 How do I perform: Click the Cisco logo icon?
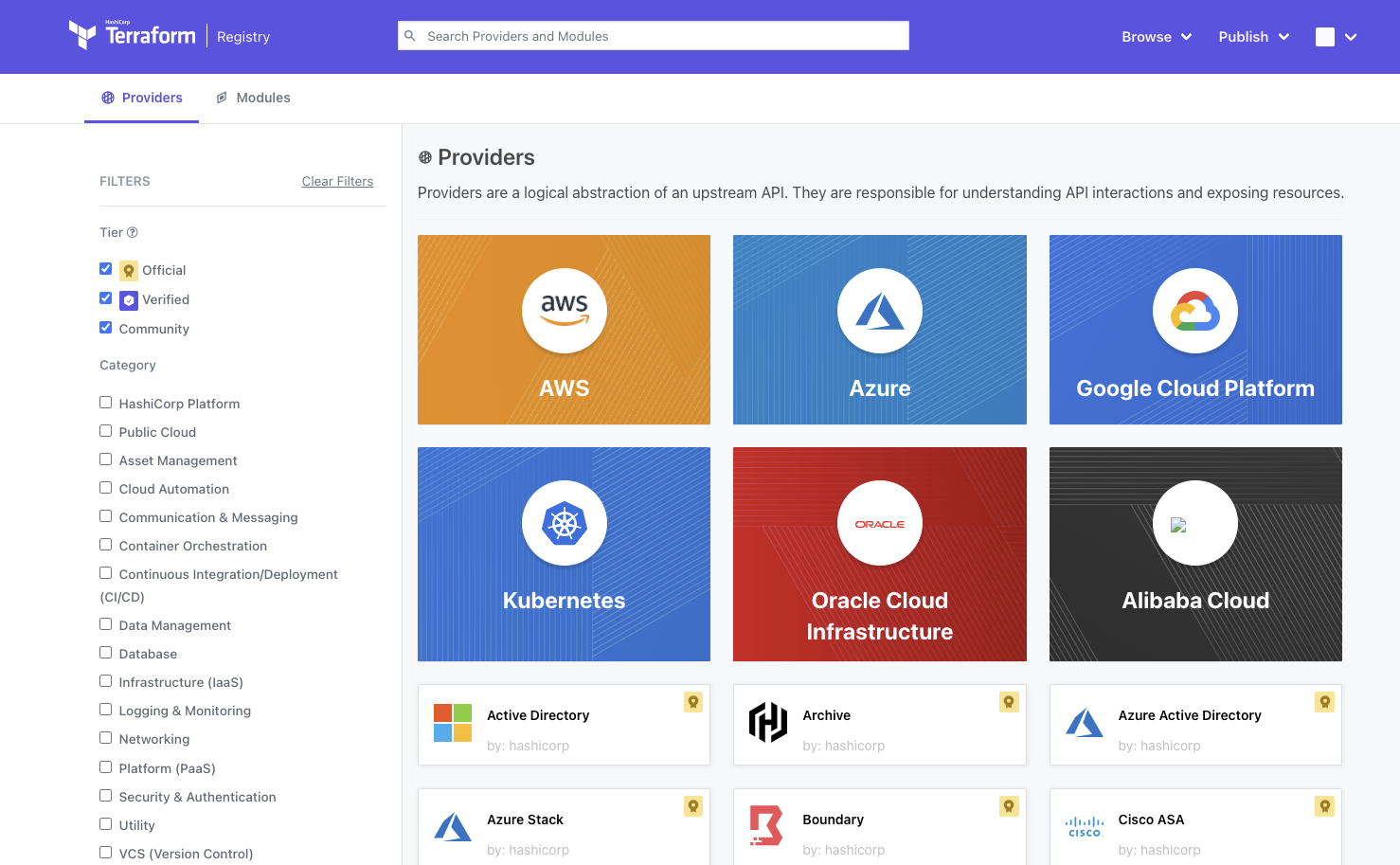(1085, 827)
